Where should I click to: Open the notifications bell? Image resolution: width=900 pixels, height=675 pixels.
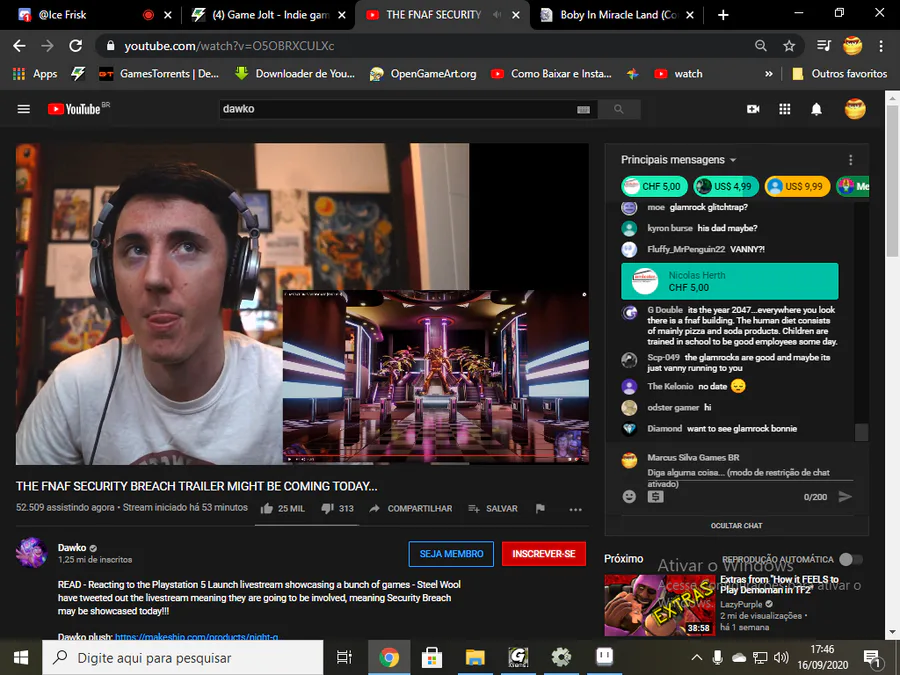click(816, 109)
